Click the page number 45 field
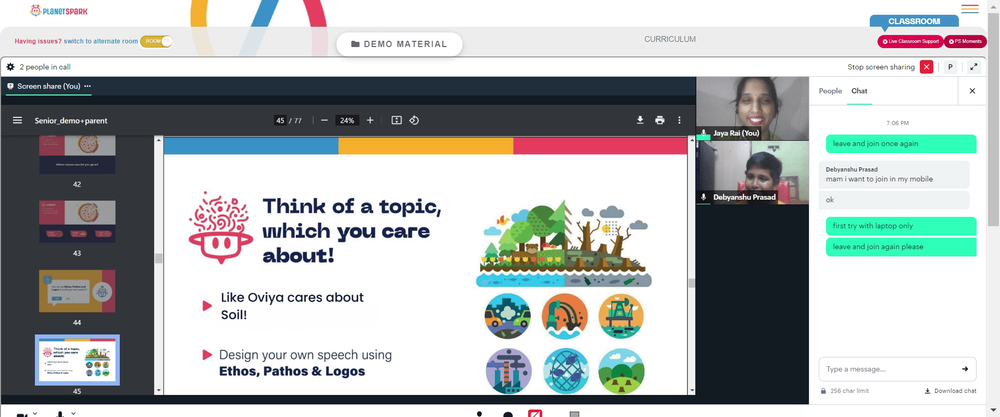This screenshot has width=1000, height=417. [x=280, y=121]
